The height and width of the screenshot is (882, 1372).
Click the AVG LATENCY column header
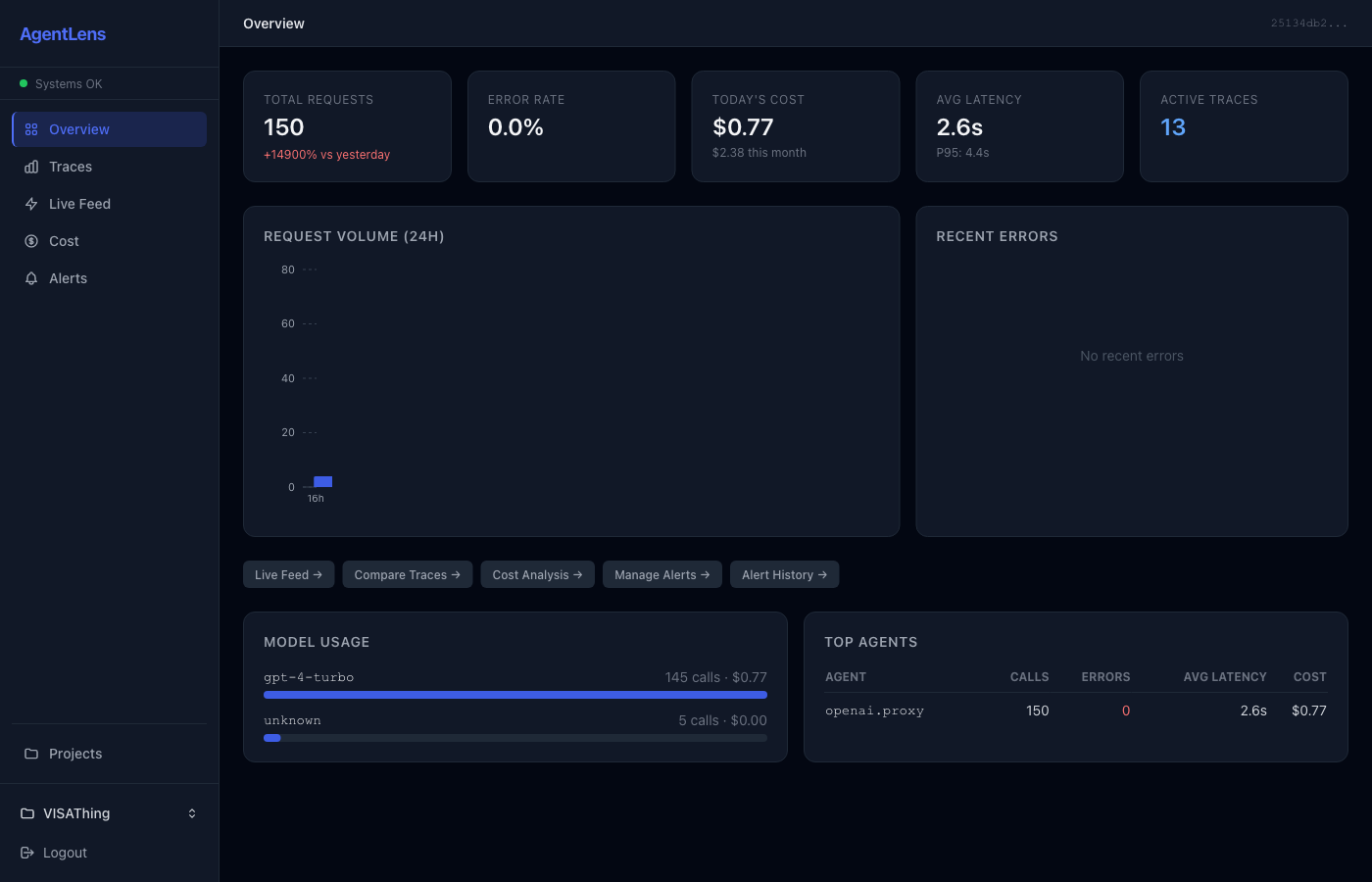[1225, 677]
